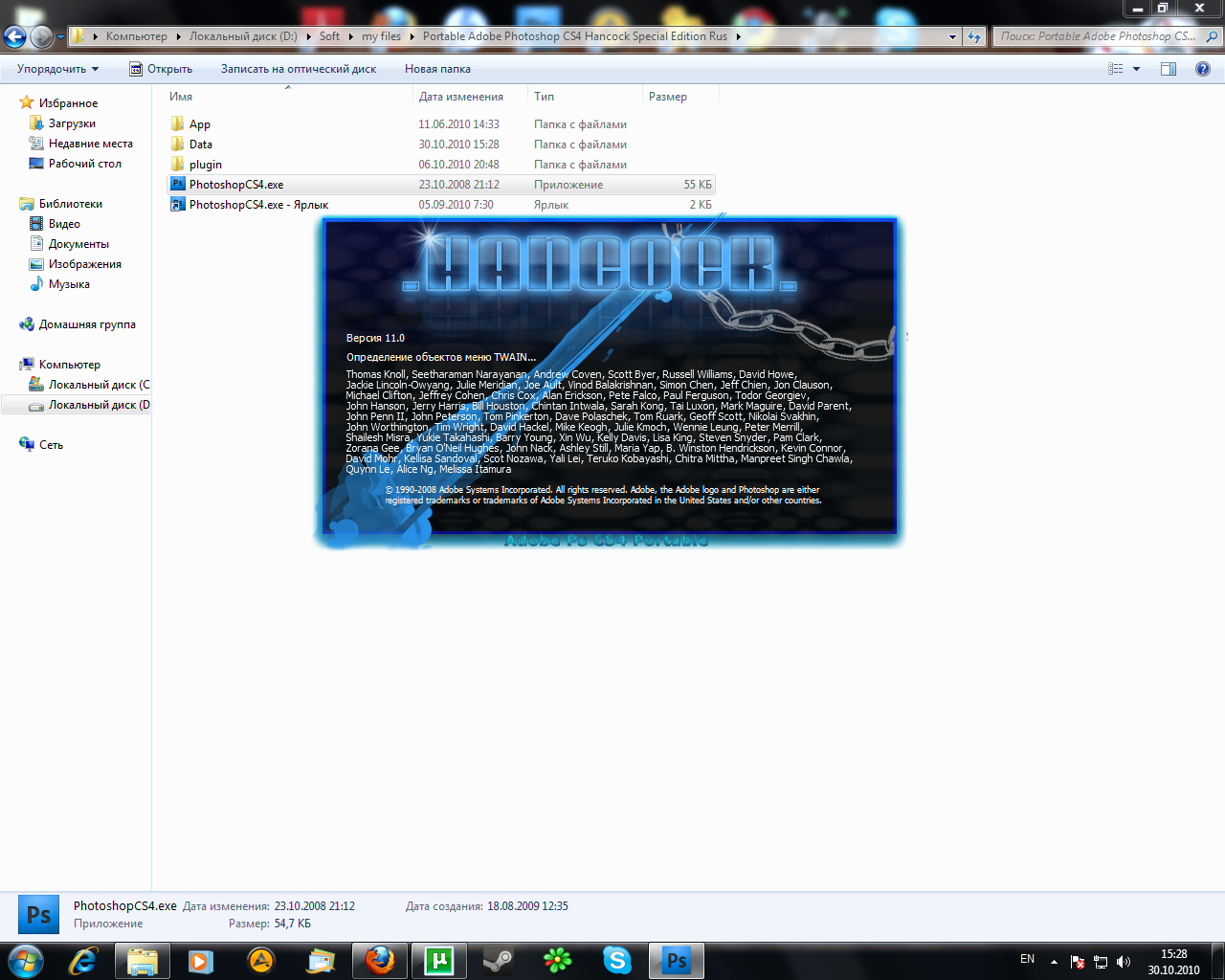Image resolution: width=1225 pixels, height=980 pixels.
Task: Select the PhotoshopCS4.exe application file
Action: point(236,185)
